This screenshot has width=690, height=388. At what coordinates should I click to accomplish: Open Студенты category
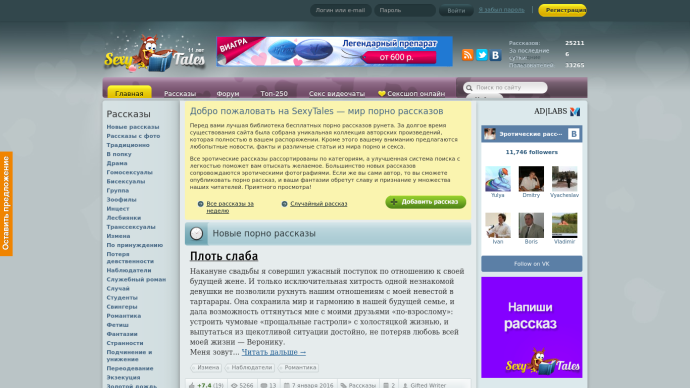(122, 298)
